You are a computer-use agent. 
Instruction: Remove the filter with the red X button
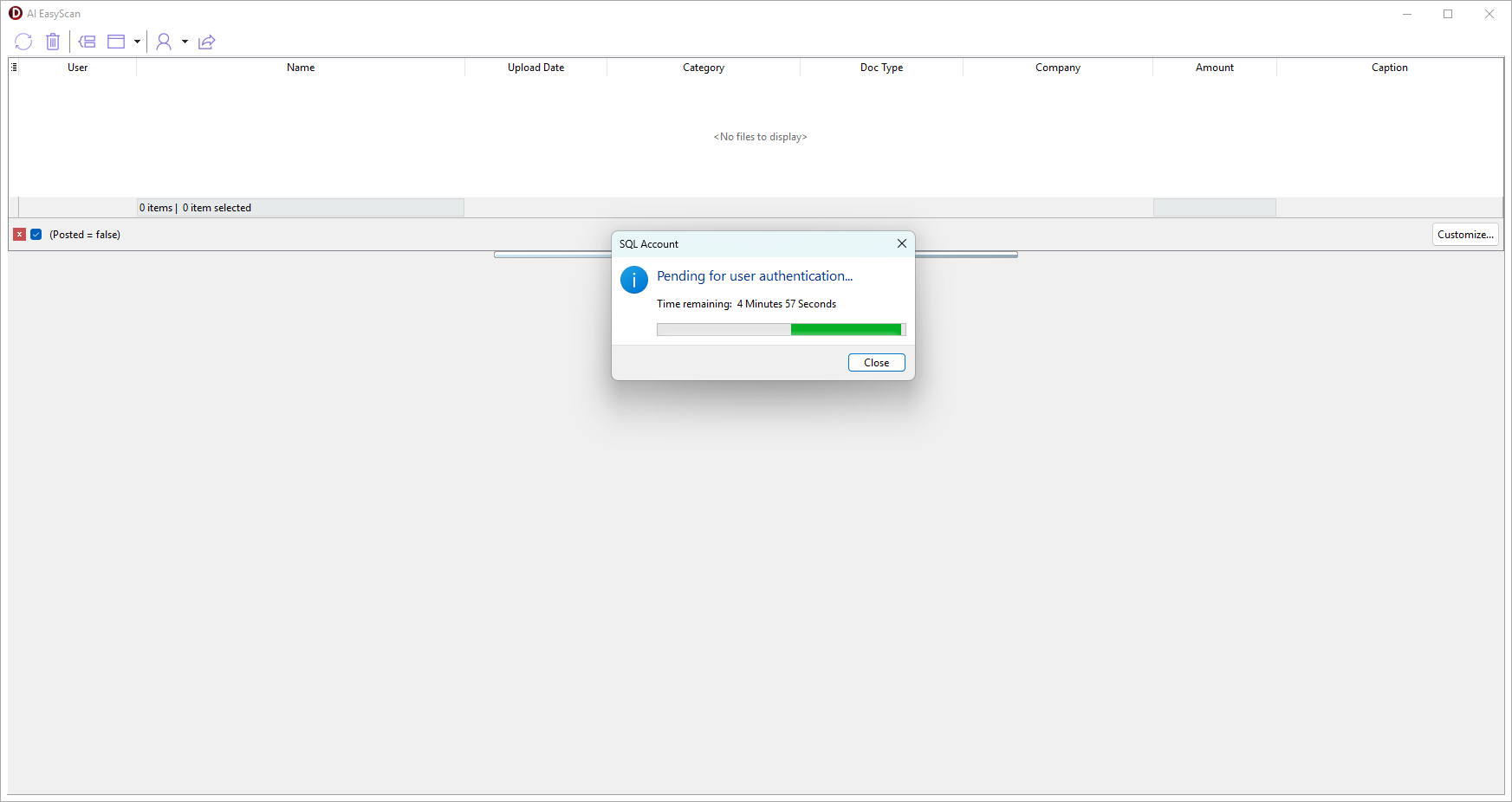(20, 235)
